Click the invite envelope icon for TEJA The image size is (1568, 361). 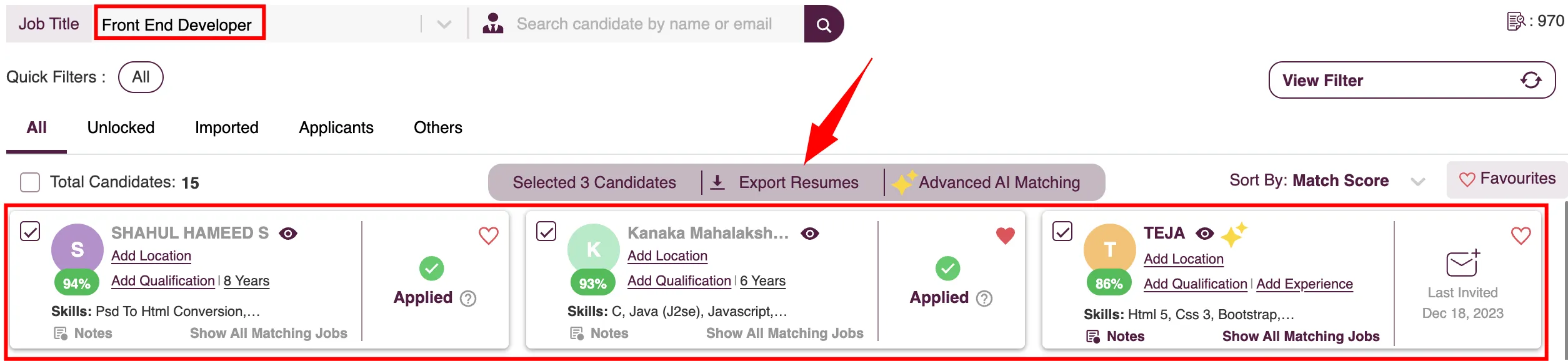coord(1463,263)
